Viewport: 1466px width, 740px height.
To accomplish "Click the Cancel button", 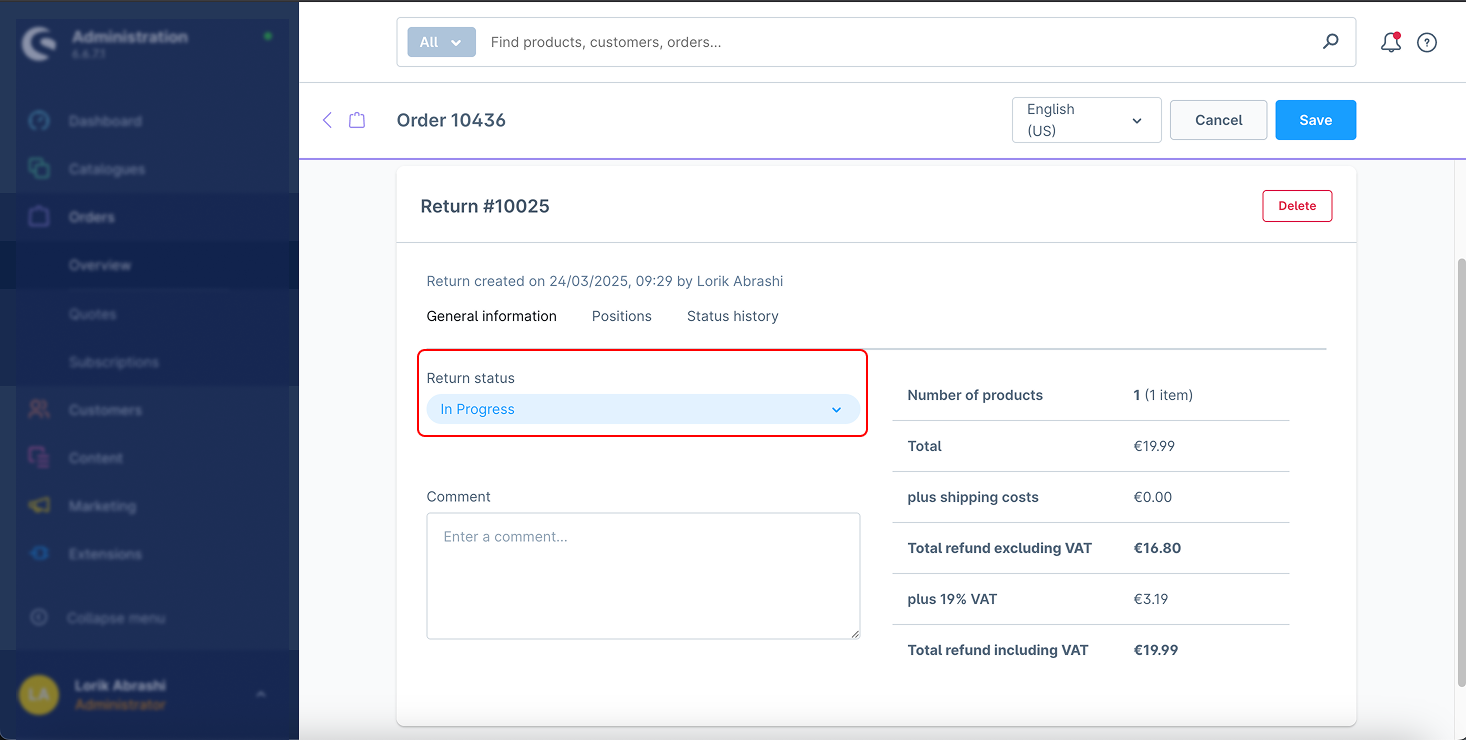I will [1218, 120].
